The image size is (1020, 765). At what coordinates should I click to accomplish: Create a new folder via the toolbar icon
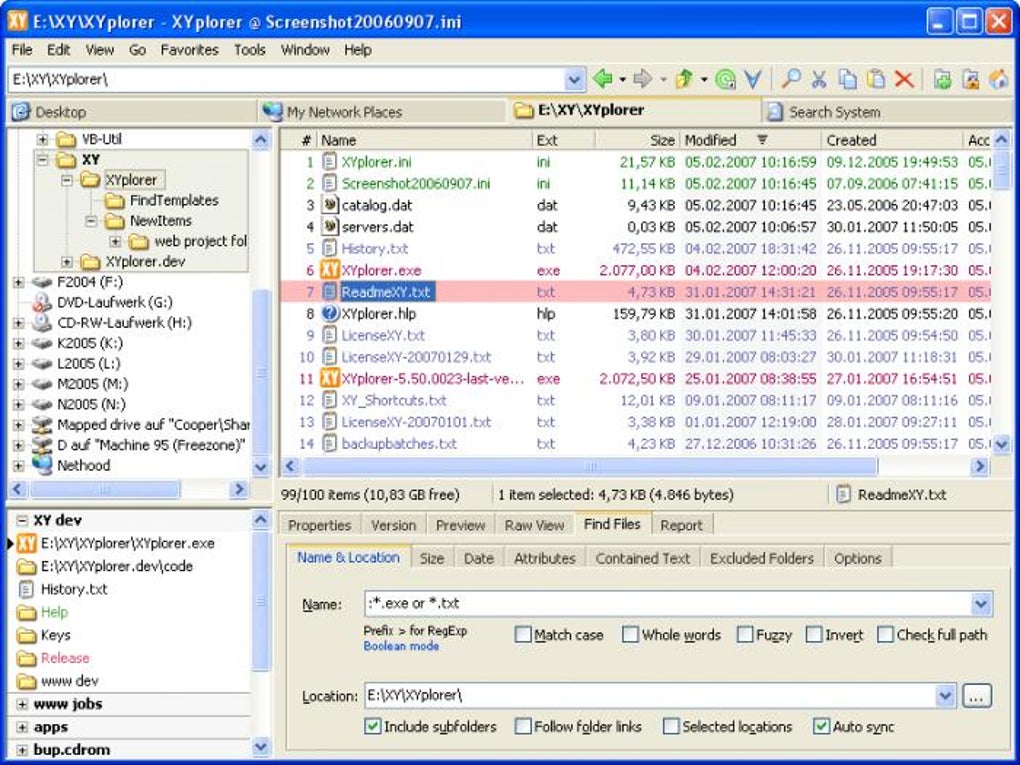coord(942,79)
